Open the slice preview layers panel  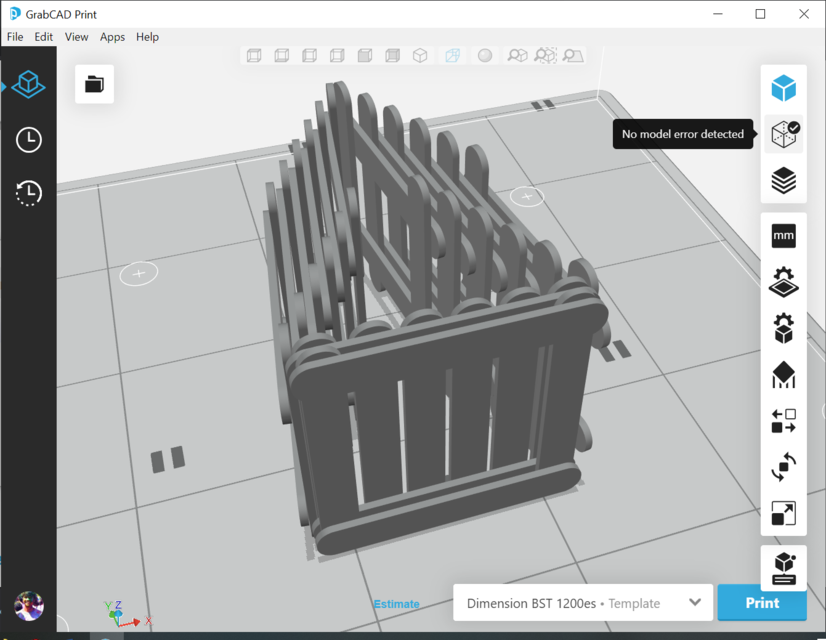tap(784, 180)
